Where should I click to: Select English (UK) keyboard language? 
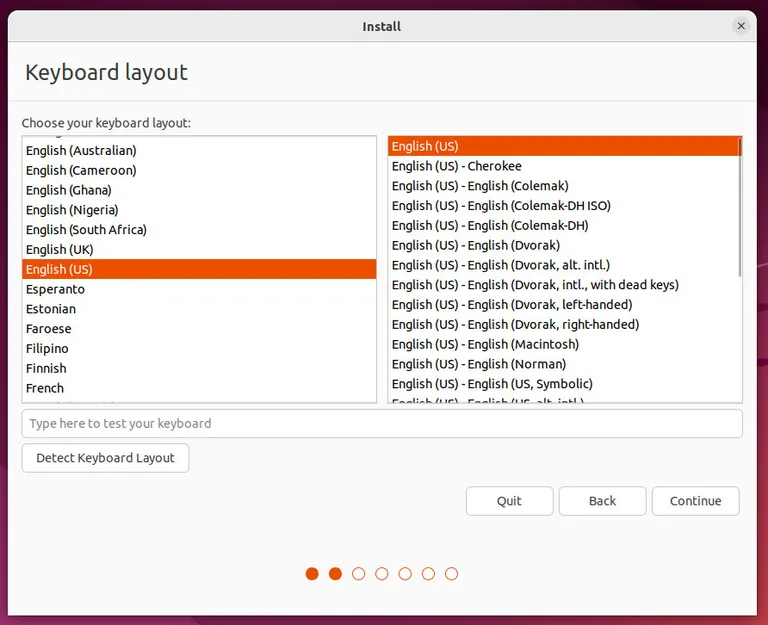199,249
